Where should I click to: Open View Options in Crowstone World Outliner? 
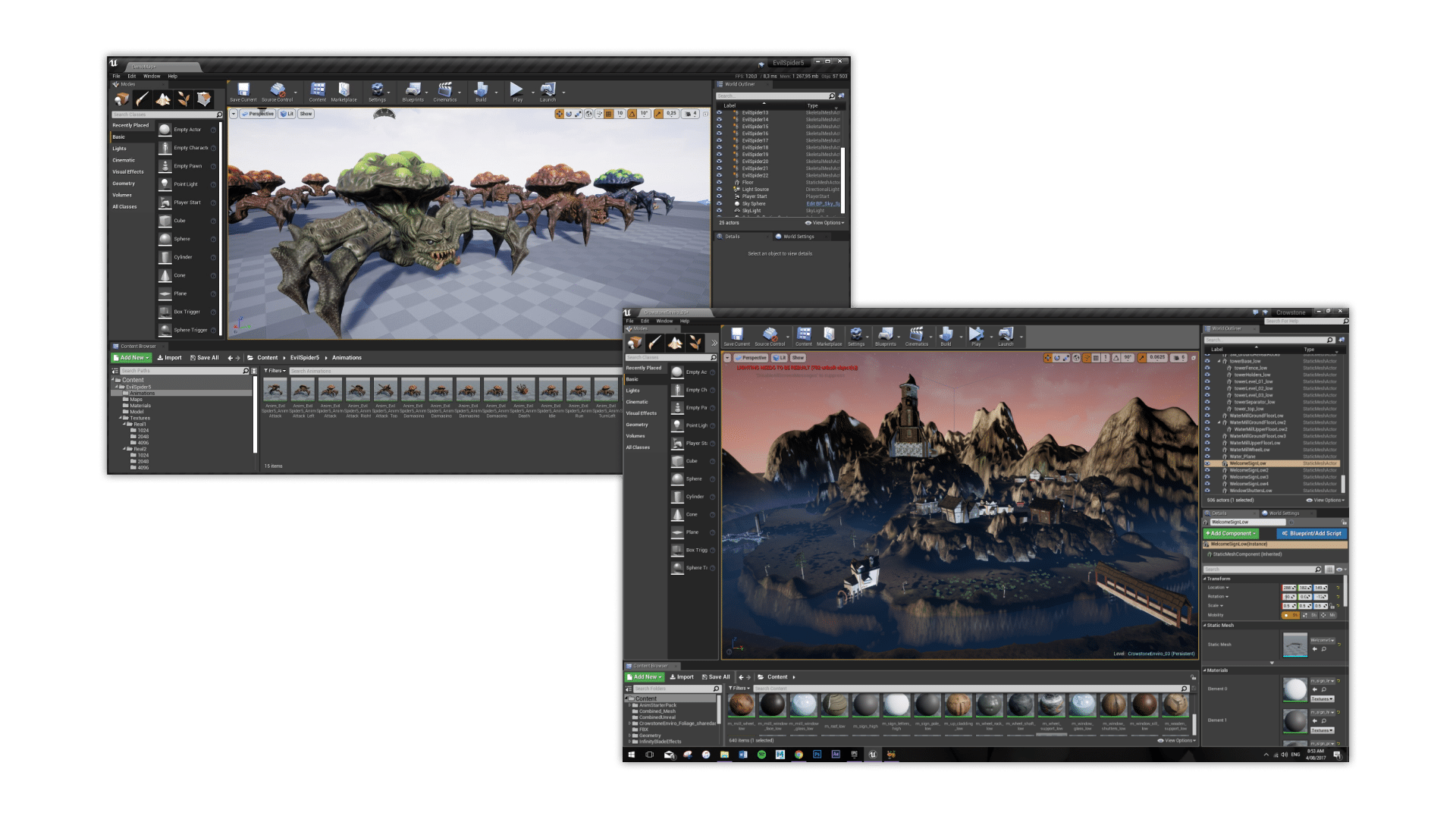(1326, 500)
